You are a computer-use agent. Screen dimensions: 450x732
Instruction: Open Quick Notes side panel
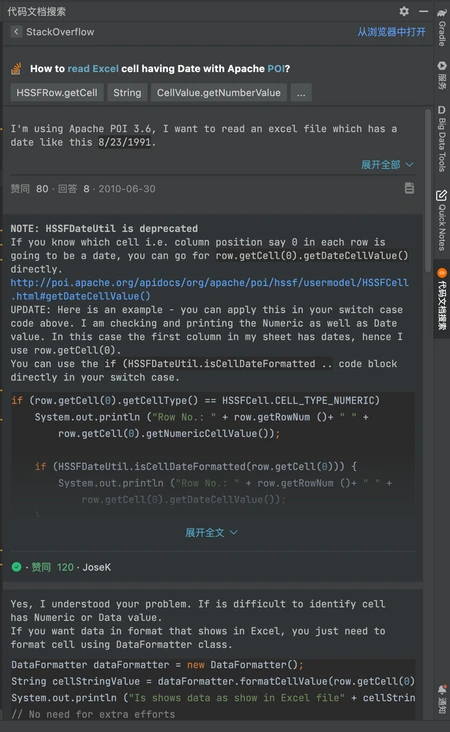pos(442,220)
